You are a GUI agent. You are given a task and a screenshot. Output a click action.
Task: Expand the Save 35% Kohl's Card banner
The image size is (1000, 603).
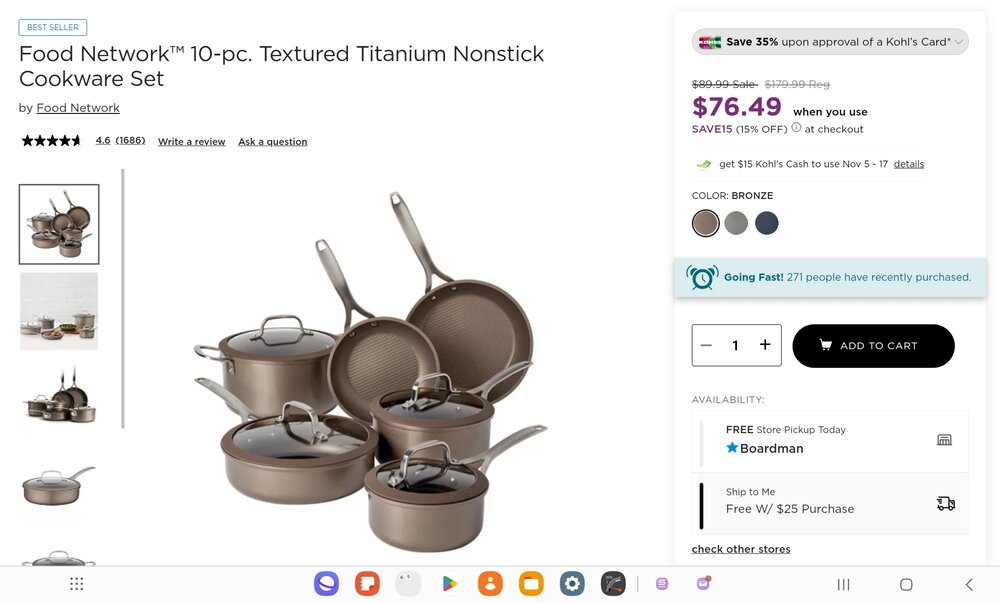830,42
